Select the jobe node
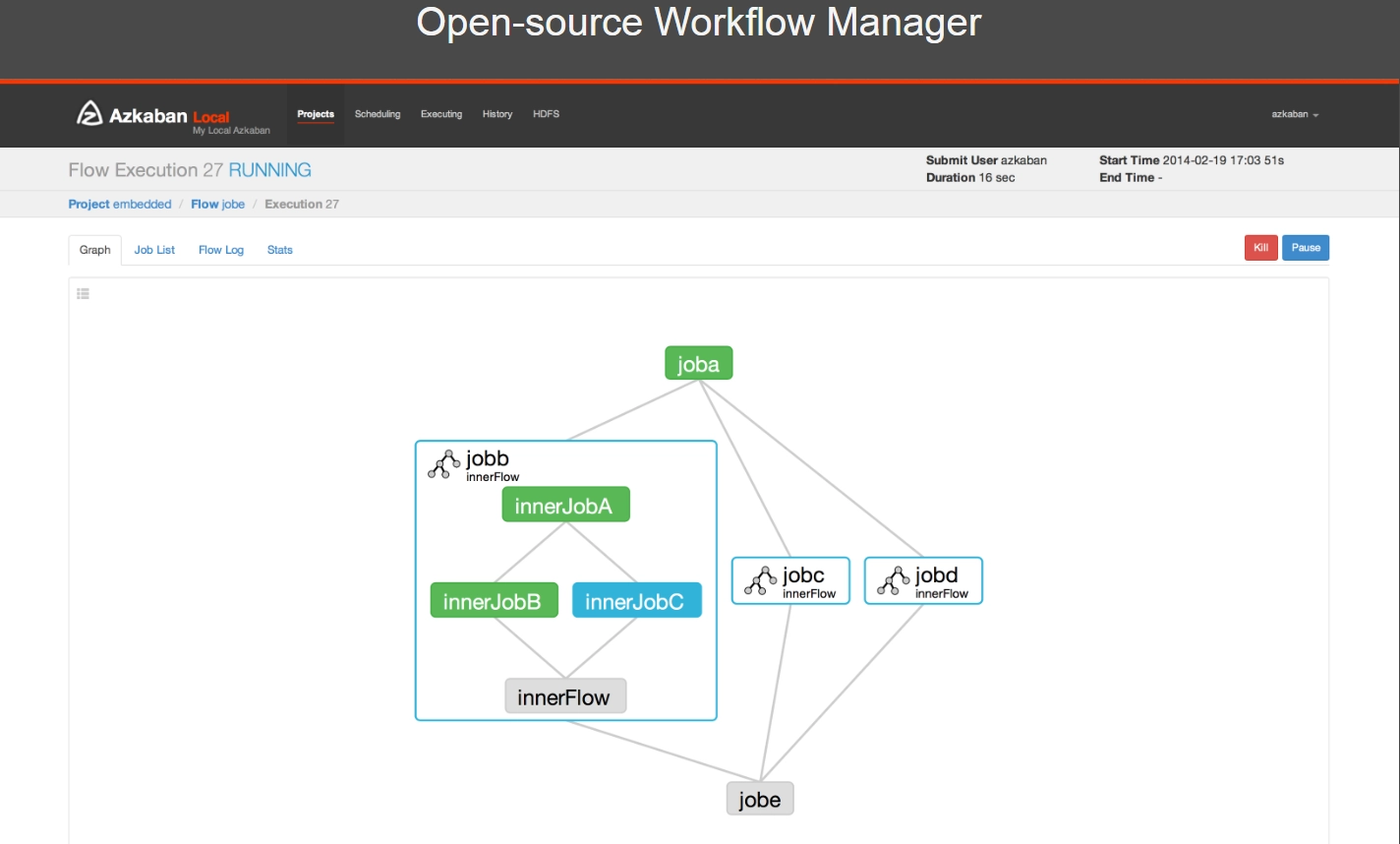The height and width of the screenshot is (844, 1400). pos(760,799)
